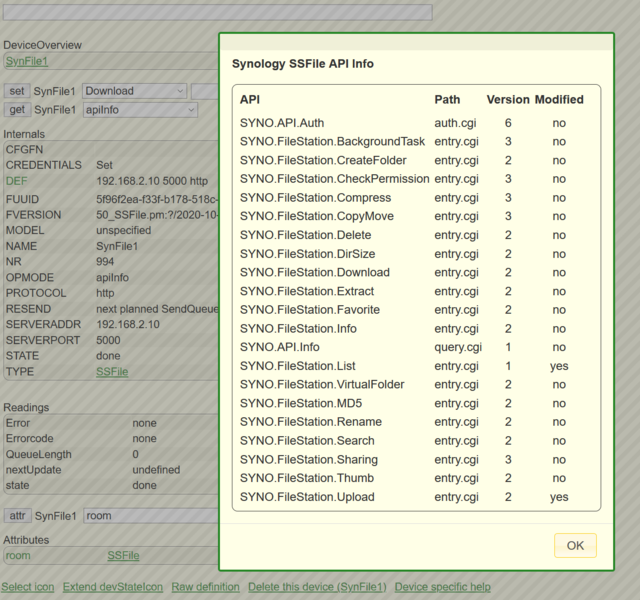Click the API column header
Image resolution: width=640 pixels, height=600 pixels.
coord(249,100)
